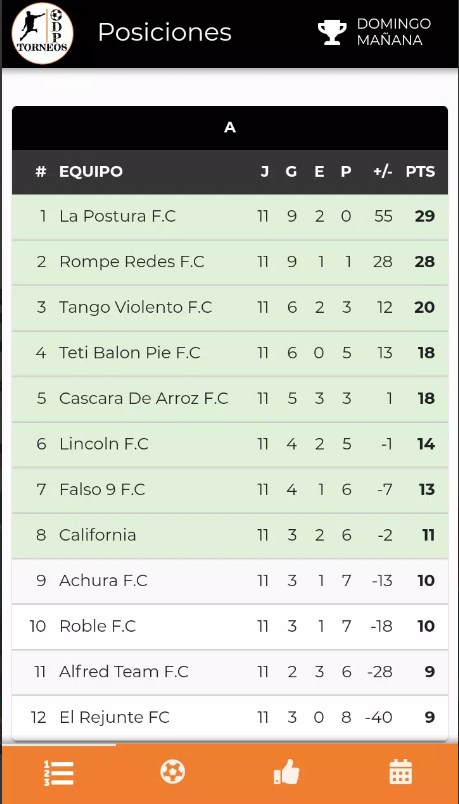Tap the trophy tournament icon
459x804 pixels.
click(x=332, y=32)
